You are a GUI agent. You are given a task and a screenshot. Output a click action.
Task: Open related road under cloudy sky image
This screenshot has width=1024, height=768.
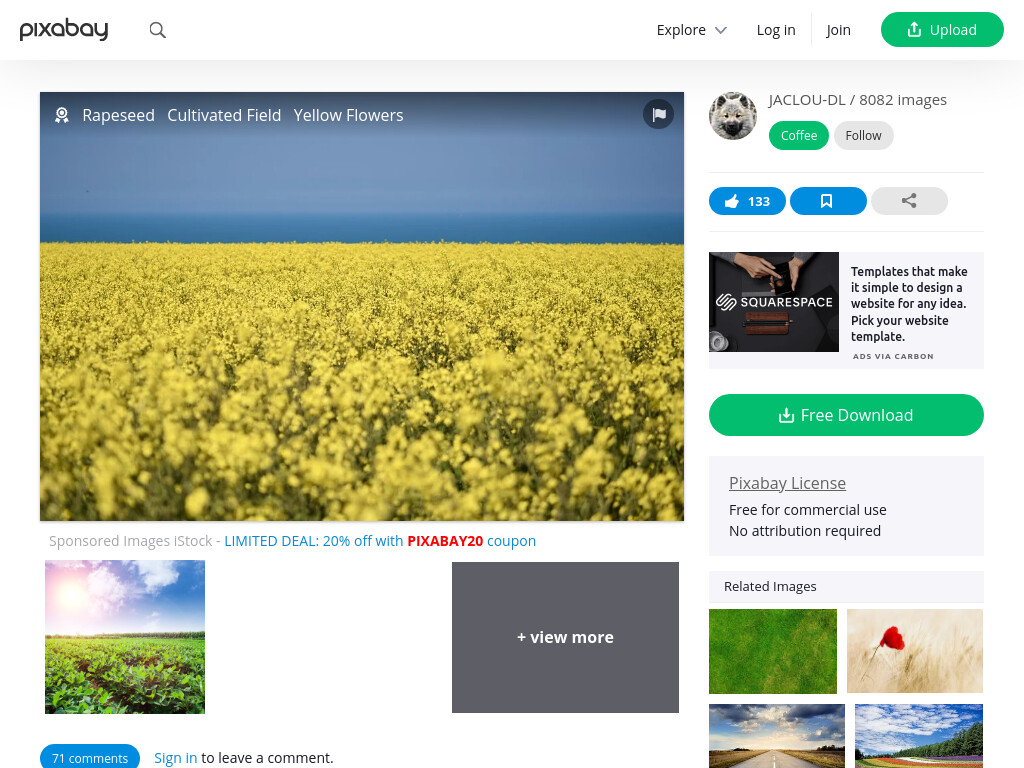(x=776, y=735)
